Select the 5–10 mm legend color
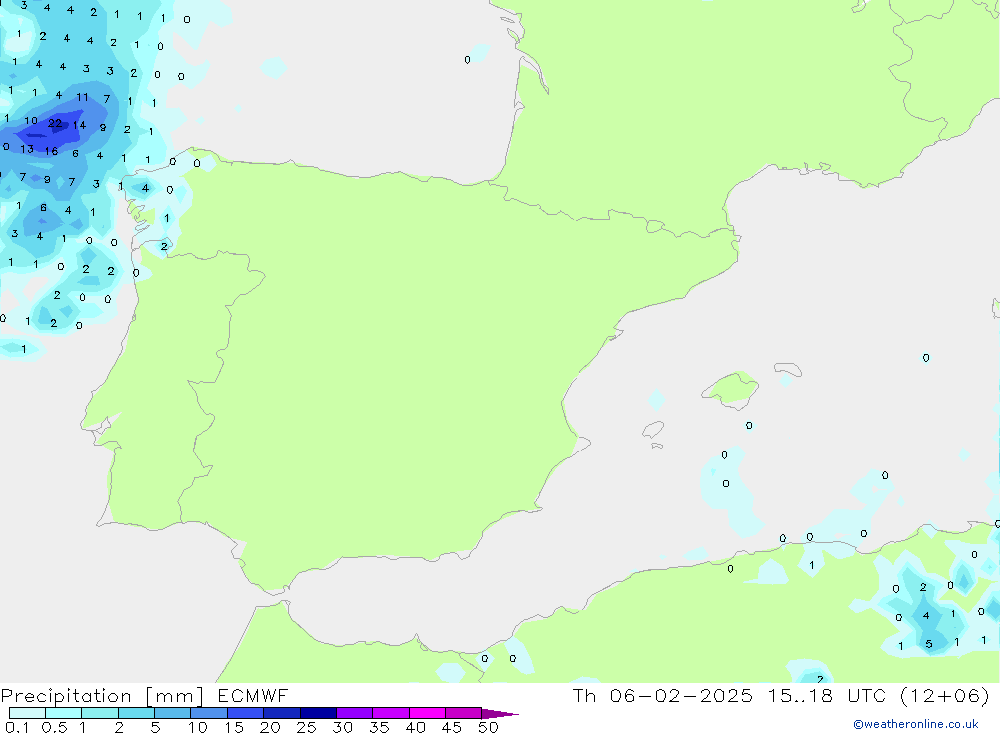The width and height of the screenshot is (1000, 733). pyautogui.click(x=172, y=713)
